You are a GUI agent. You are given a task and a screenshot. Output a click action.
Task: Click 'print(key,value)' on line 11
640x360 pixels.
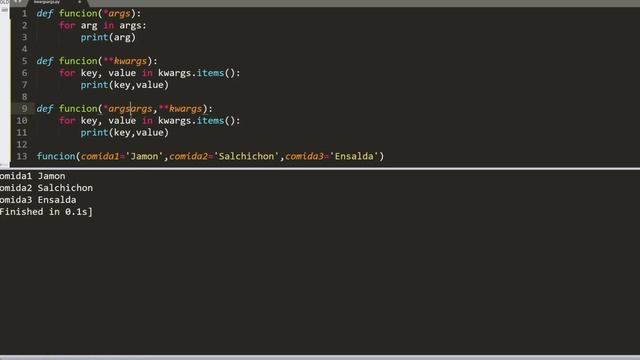(124, 133)
